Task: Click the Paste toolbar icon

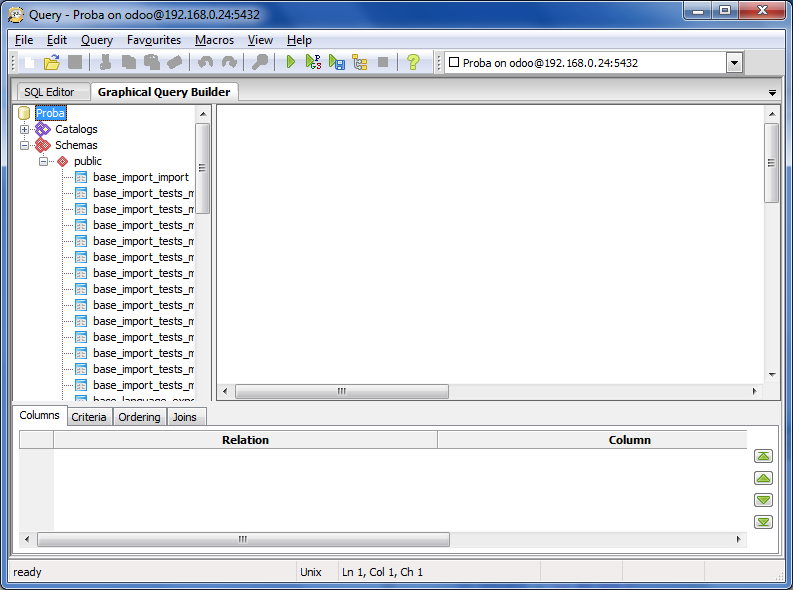Action: click(x=152, y=63)
